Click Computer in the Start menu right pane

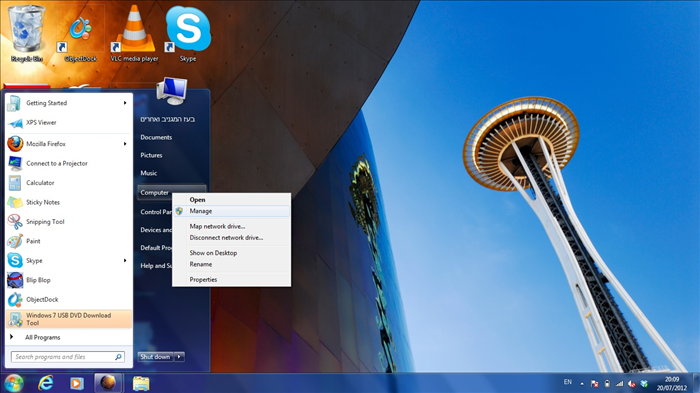coord(154,192)
